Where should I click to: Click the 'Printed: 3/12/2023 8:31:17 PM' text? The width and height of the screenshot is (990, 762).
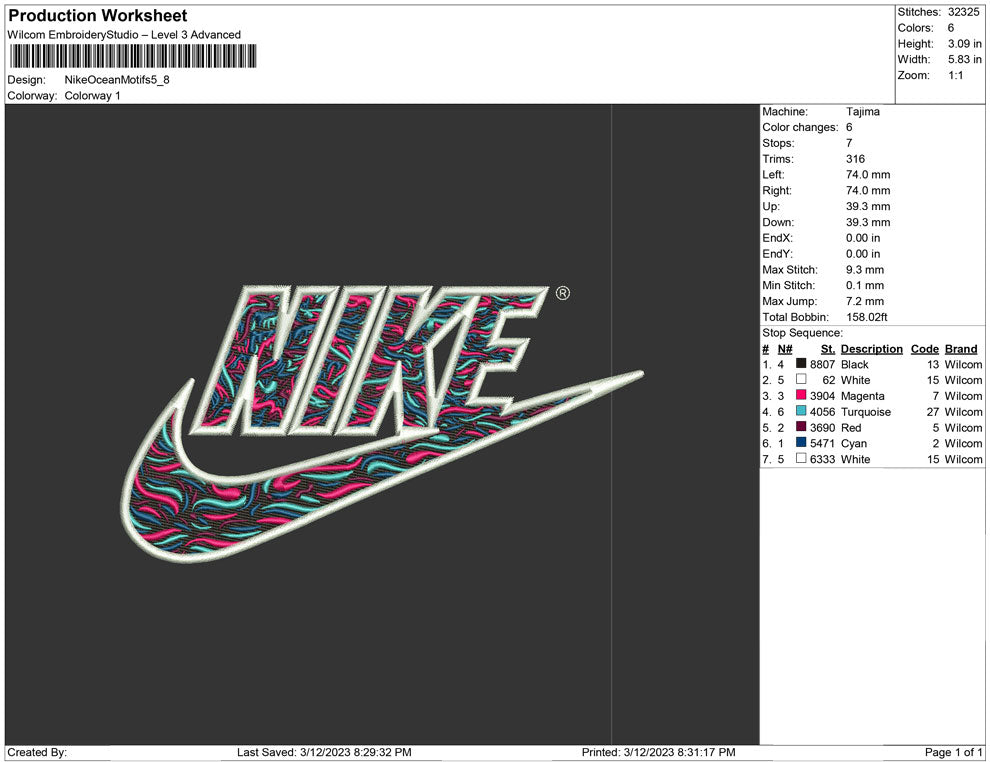coord(659,752)
